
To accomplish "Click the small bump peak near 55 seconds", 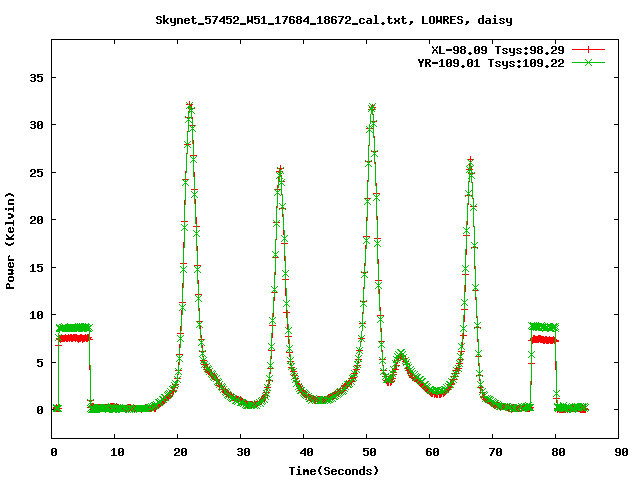I will click(401, 353).
